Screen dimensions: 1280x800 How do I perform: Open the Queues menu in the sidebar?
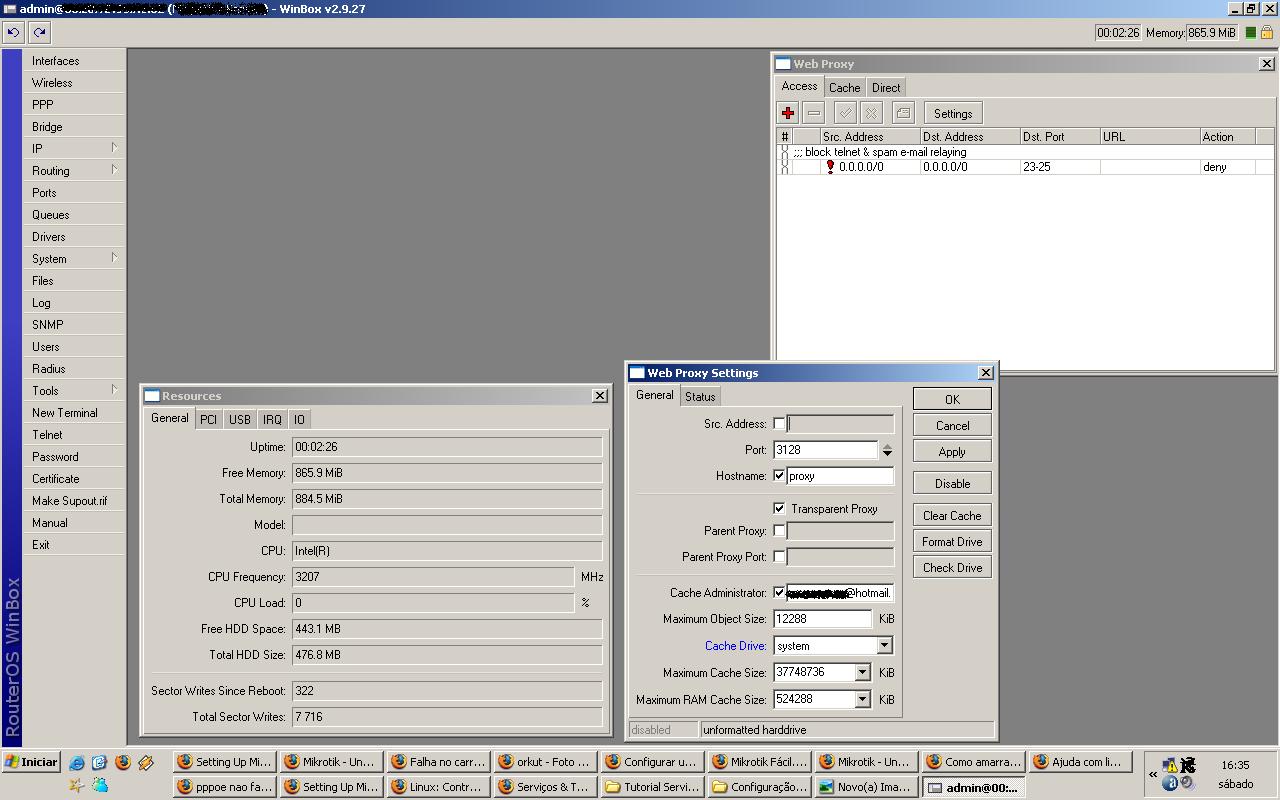click(x=51, y=215)
